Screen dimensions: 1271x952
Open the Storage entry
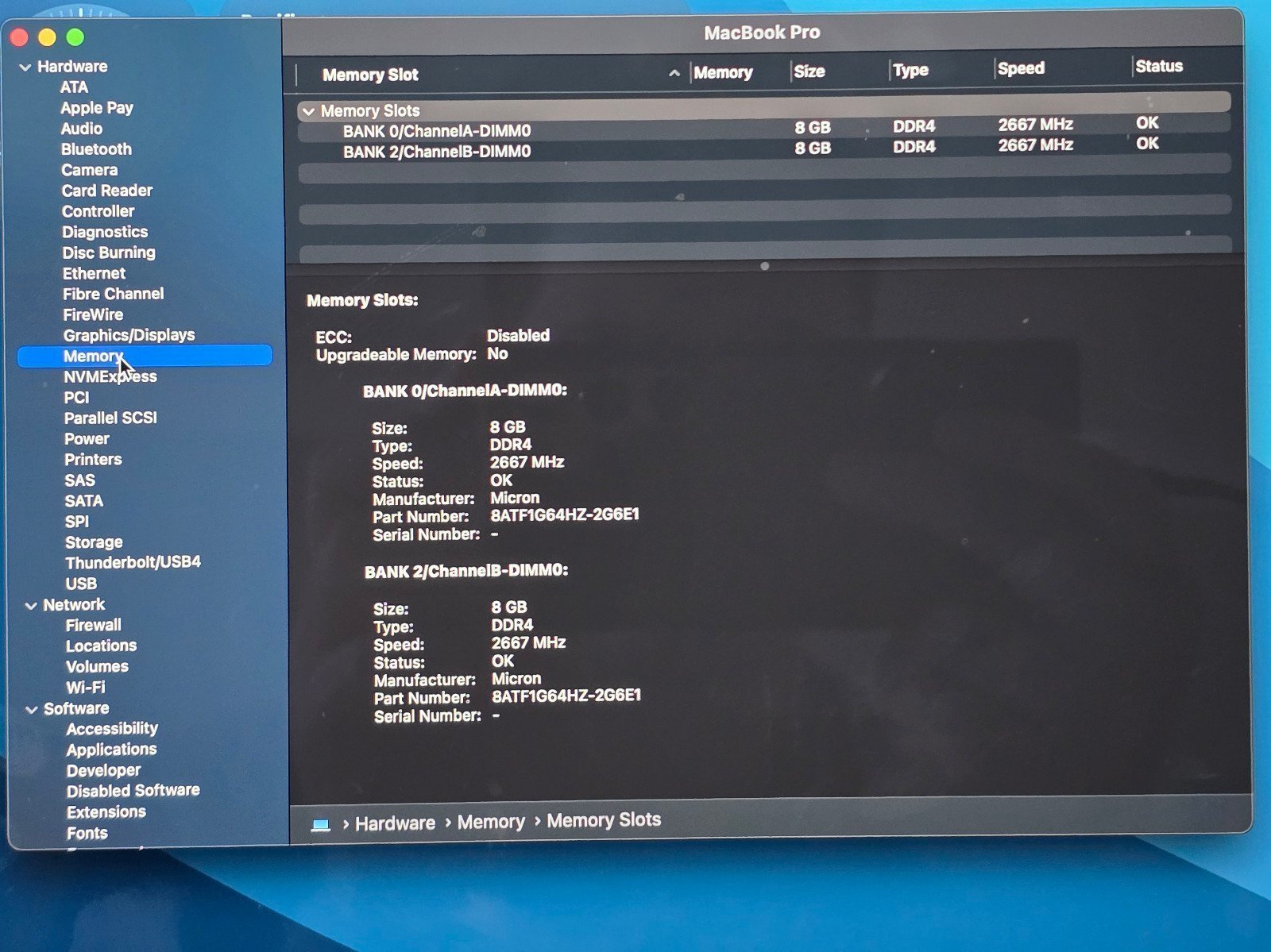point(94,542)
